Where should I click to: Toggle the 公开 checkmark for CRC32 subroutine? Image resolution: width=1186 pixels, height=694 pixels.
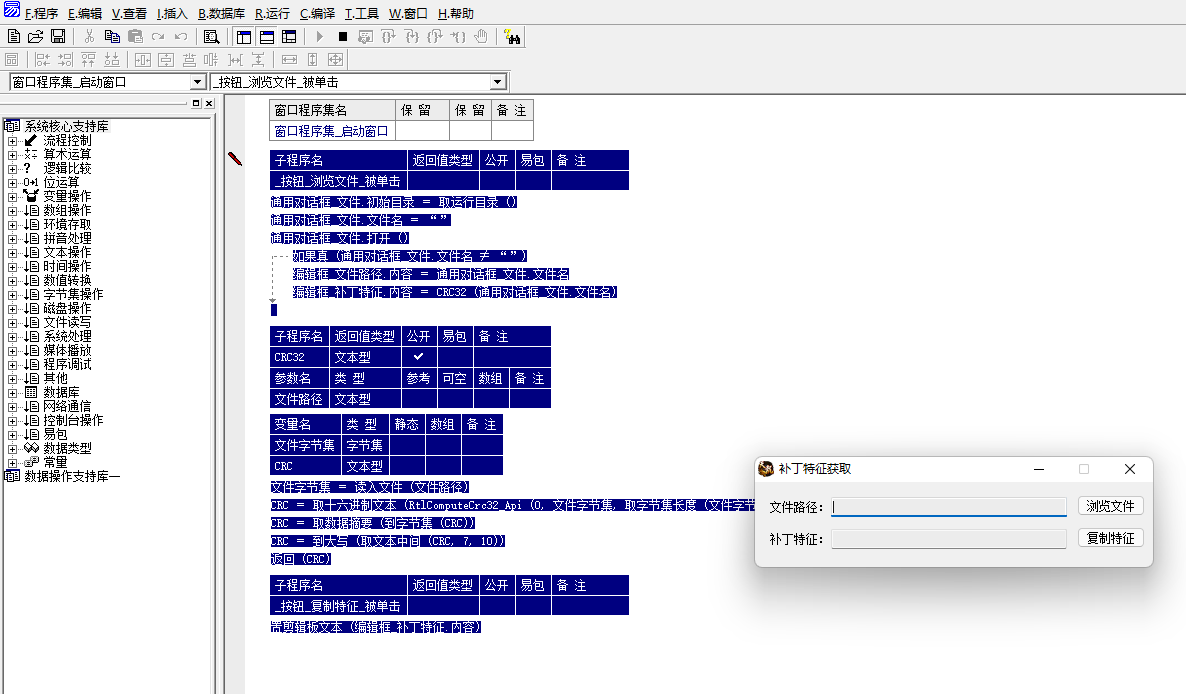click(x=419, y=357)
